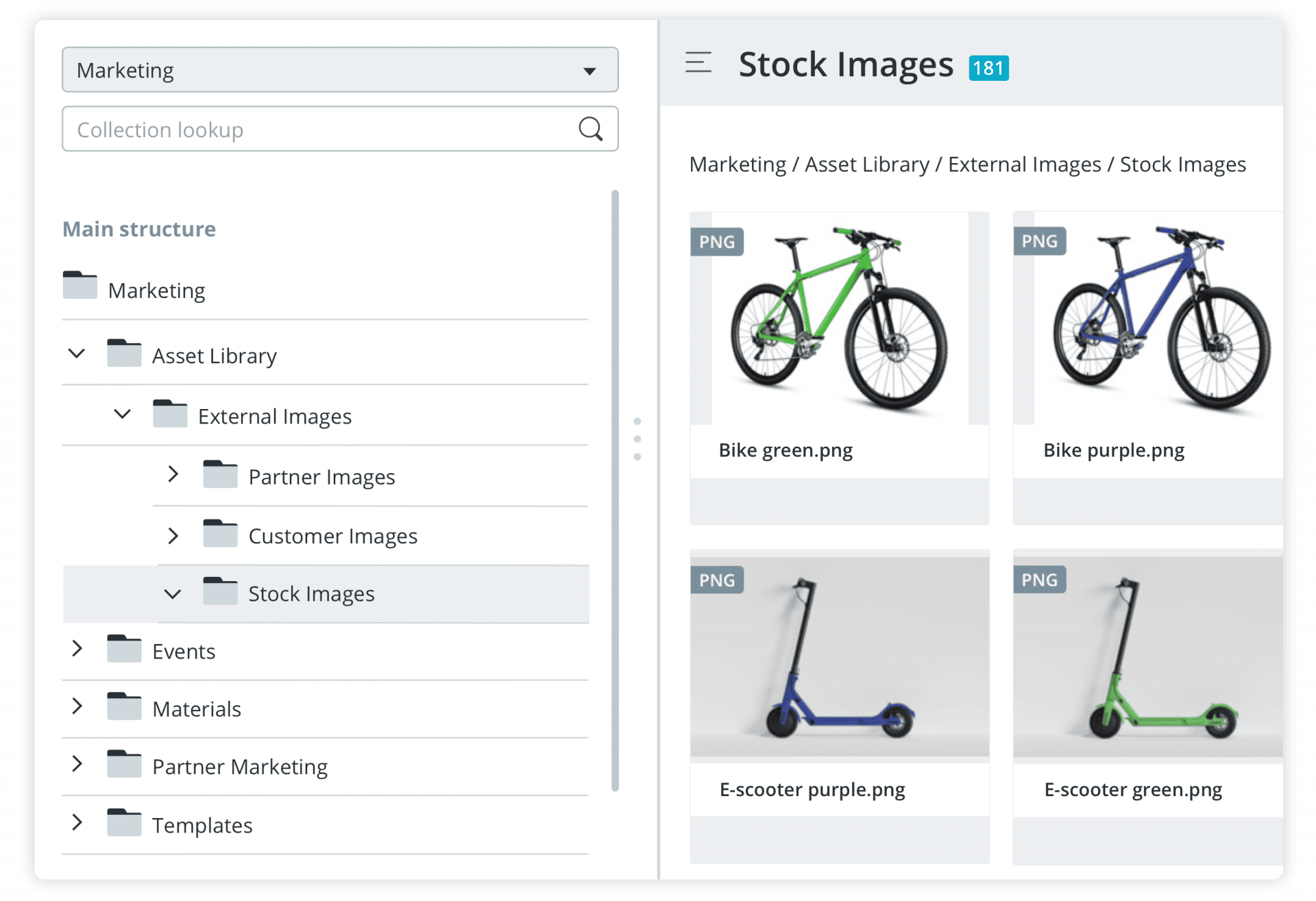
Task: Click the three-dot panel resize handle
Action: (x=637, y=439)
